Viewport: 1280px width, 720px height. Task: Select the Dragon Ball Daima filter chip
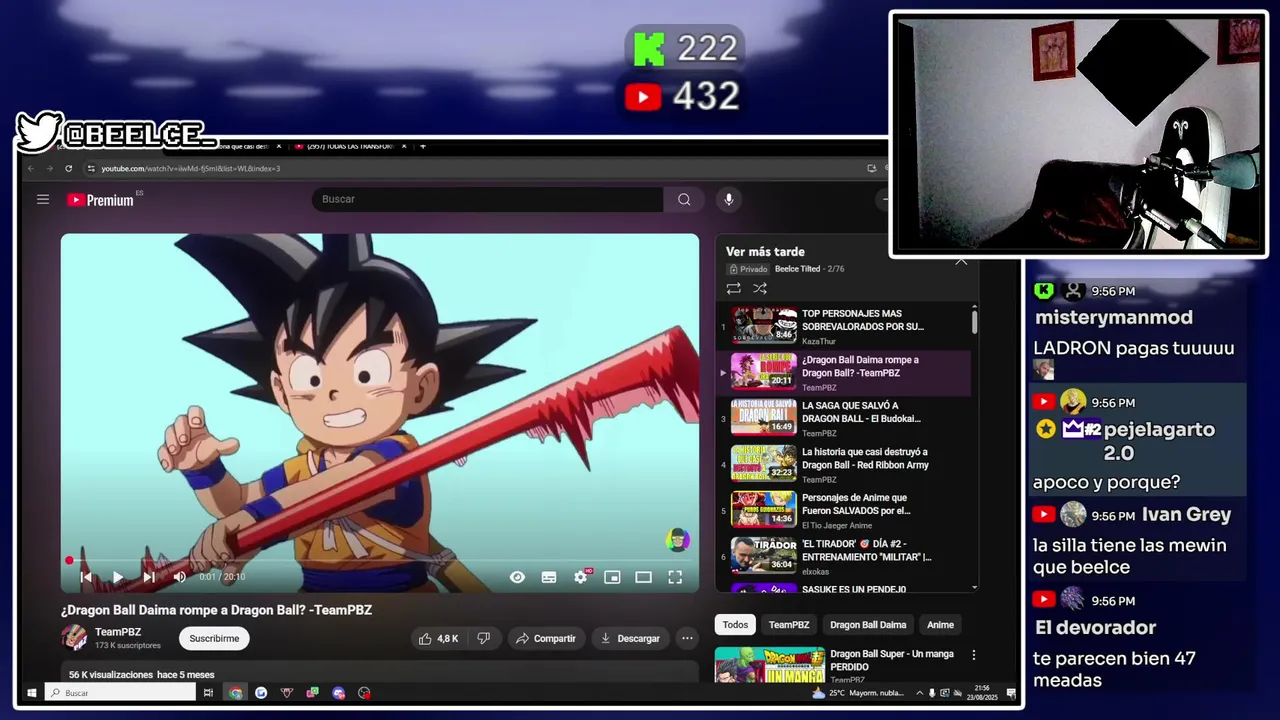click(868, 625)
